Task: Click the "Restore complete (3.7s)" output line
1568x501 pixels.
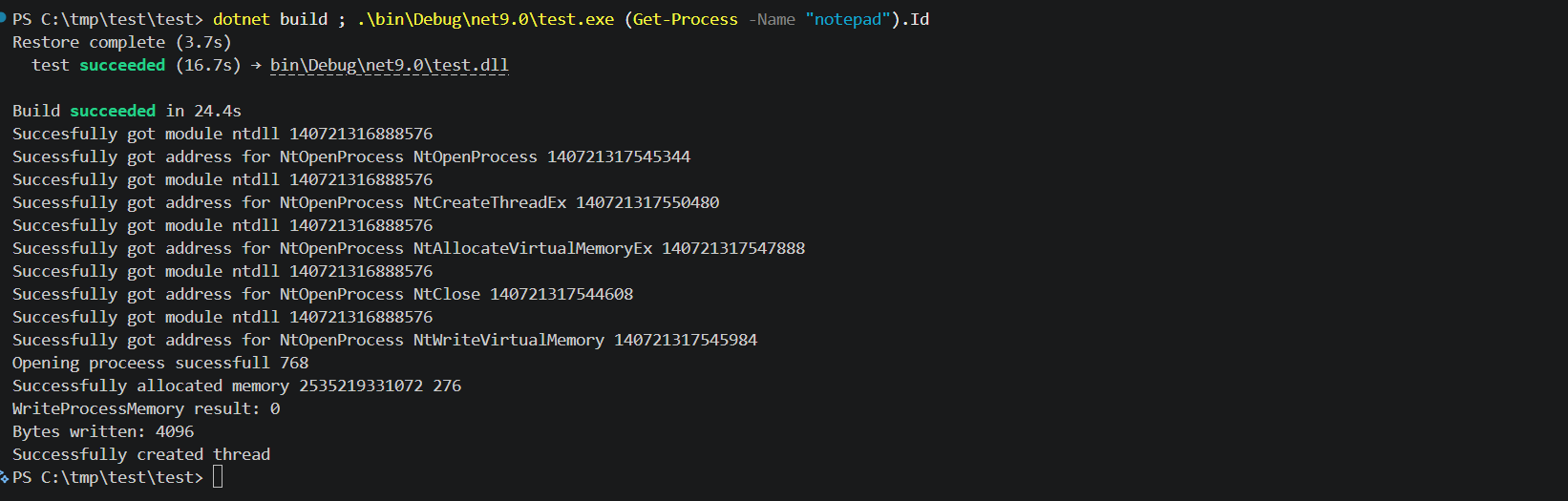Action: [x=122, y=42]
